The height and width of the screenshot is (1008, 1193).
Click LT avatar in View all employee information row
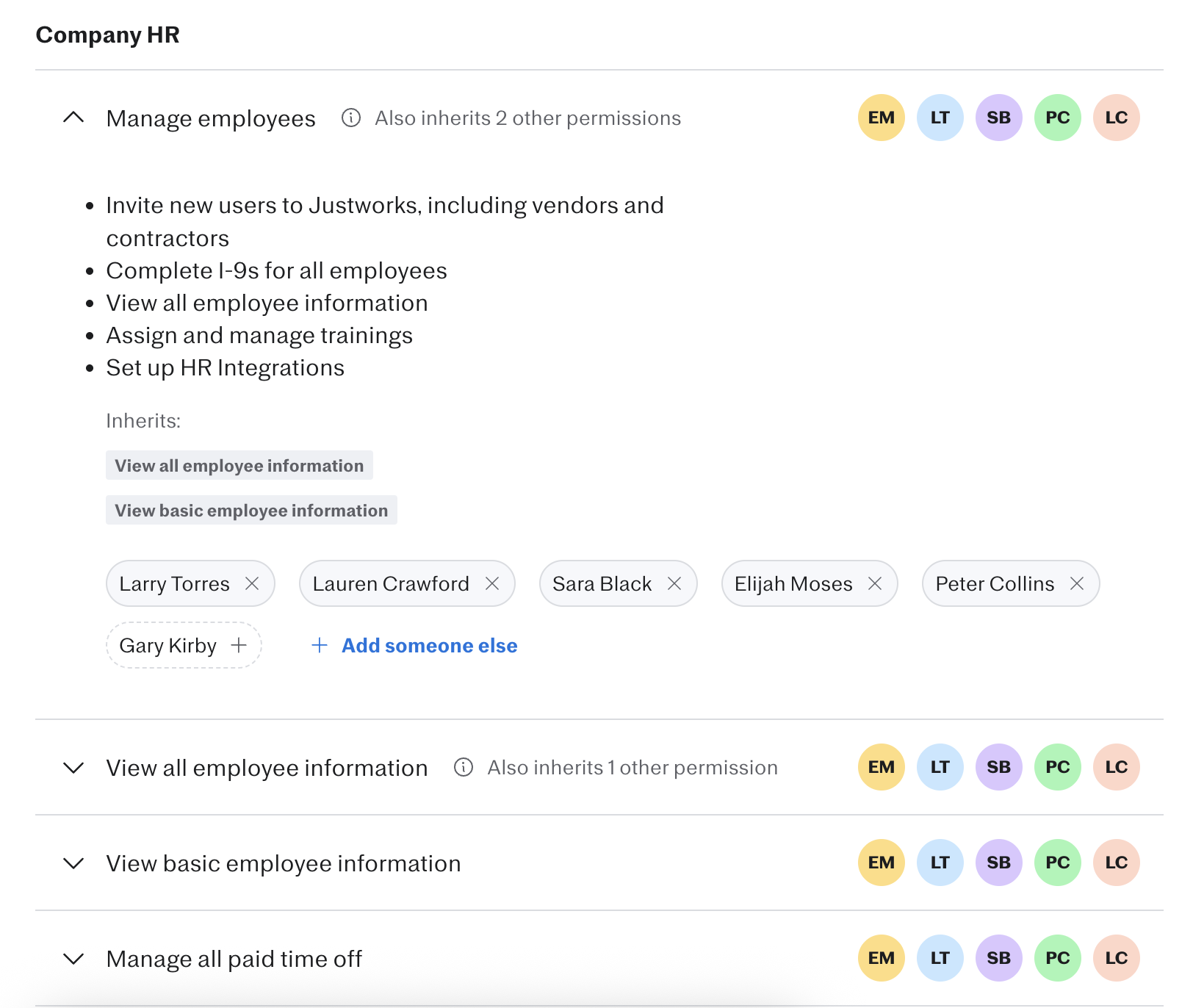940,767
